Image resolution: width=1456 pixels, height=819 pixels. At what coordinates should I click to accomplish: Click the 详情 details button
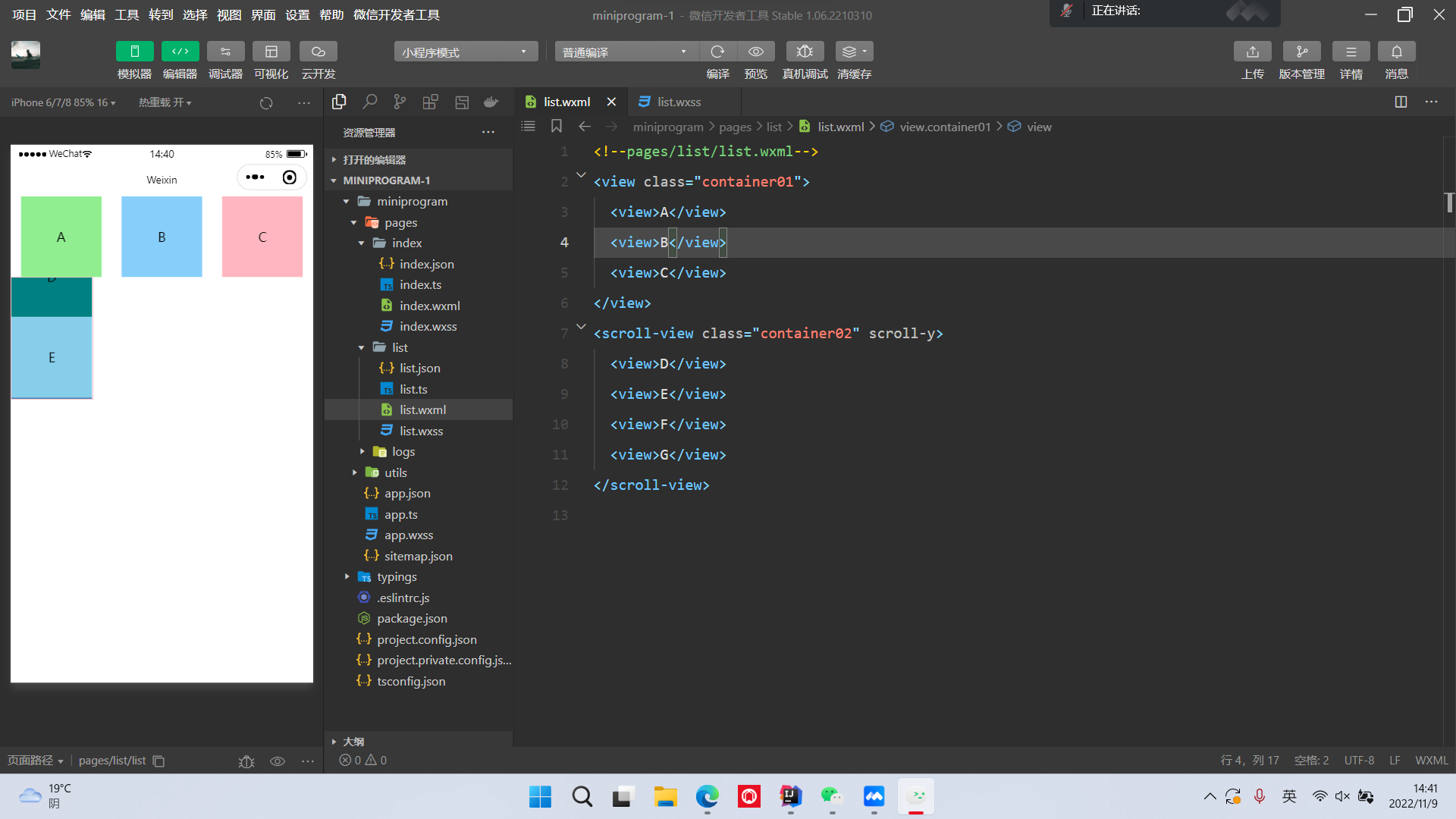(1351, 52)
